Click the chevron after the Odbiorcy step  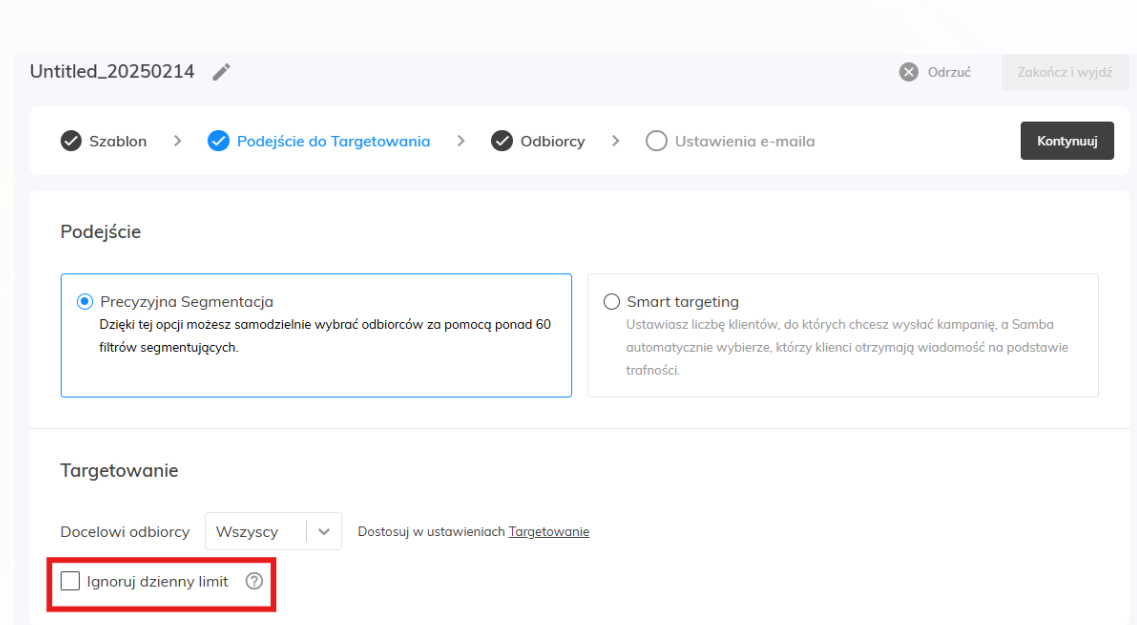616,141
